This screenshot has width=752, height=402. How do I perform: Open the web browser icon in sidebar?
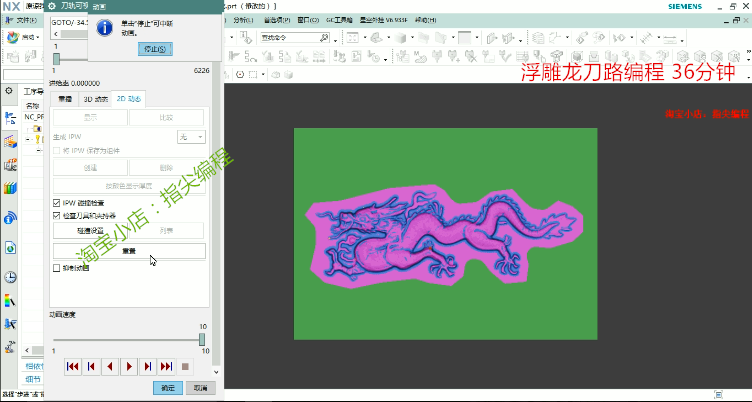(x=10, y=247)
